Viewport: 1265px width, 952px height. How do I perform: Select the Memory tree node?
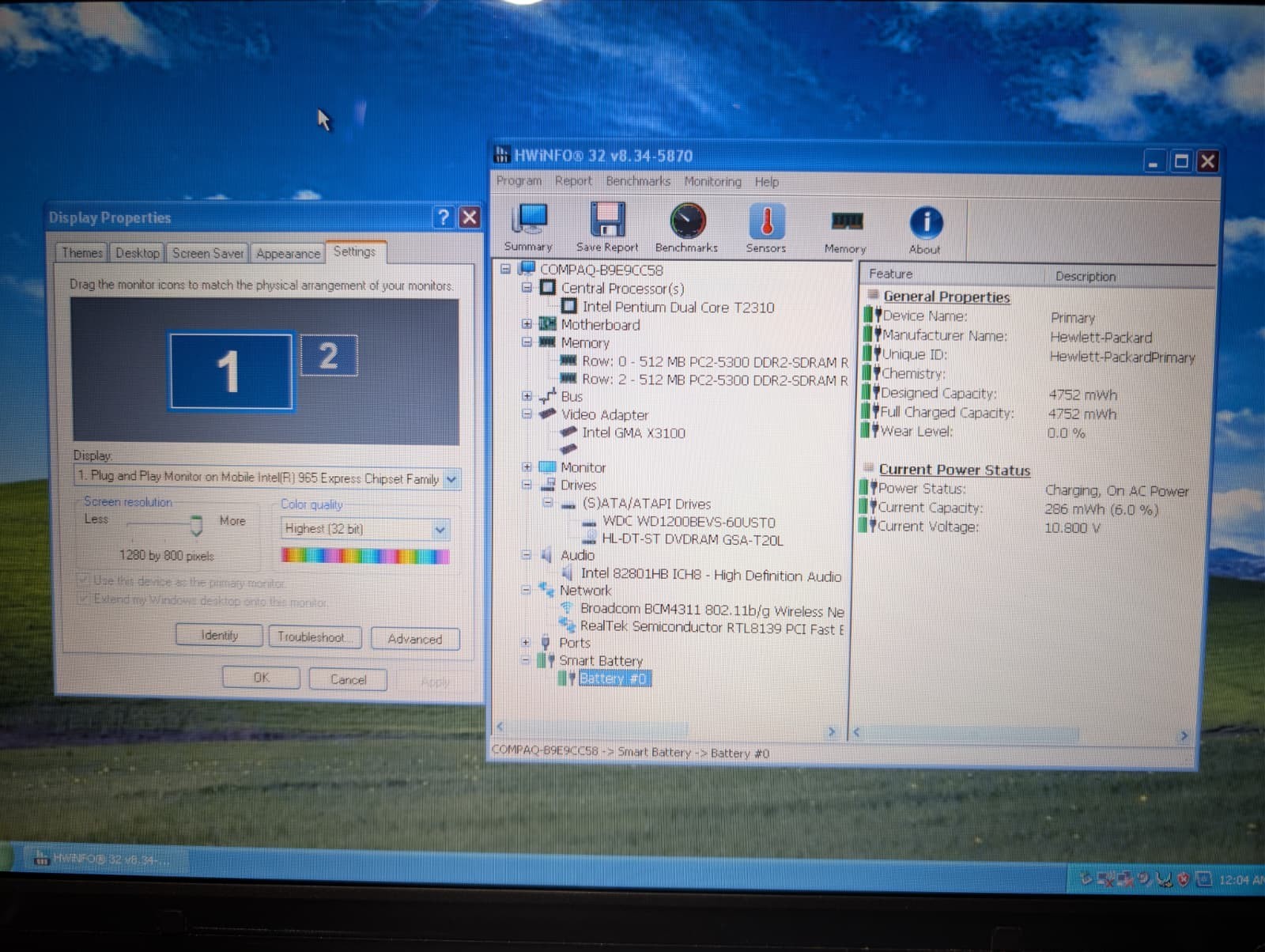[x=585, y=343]
